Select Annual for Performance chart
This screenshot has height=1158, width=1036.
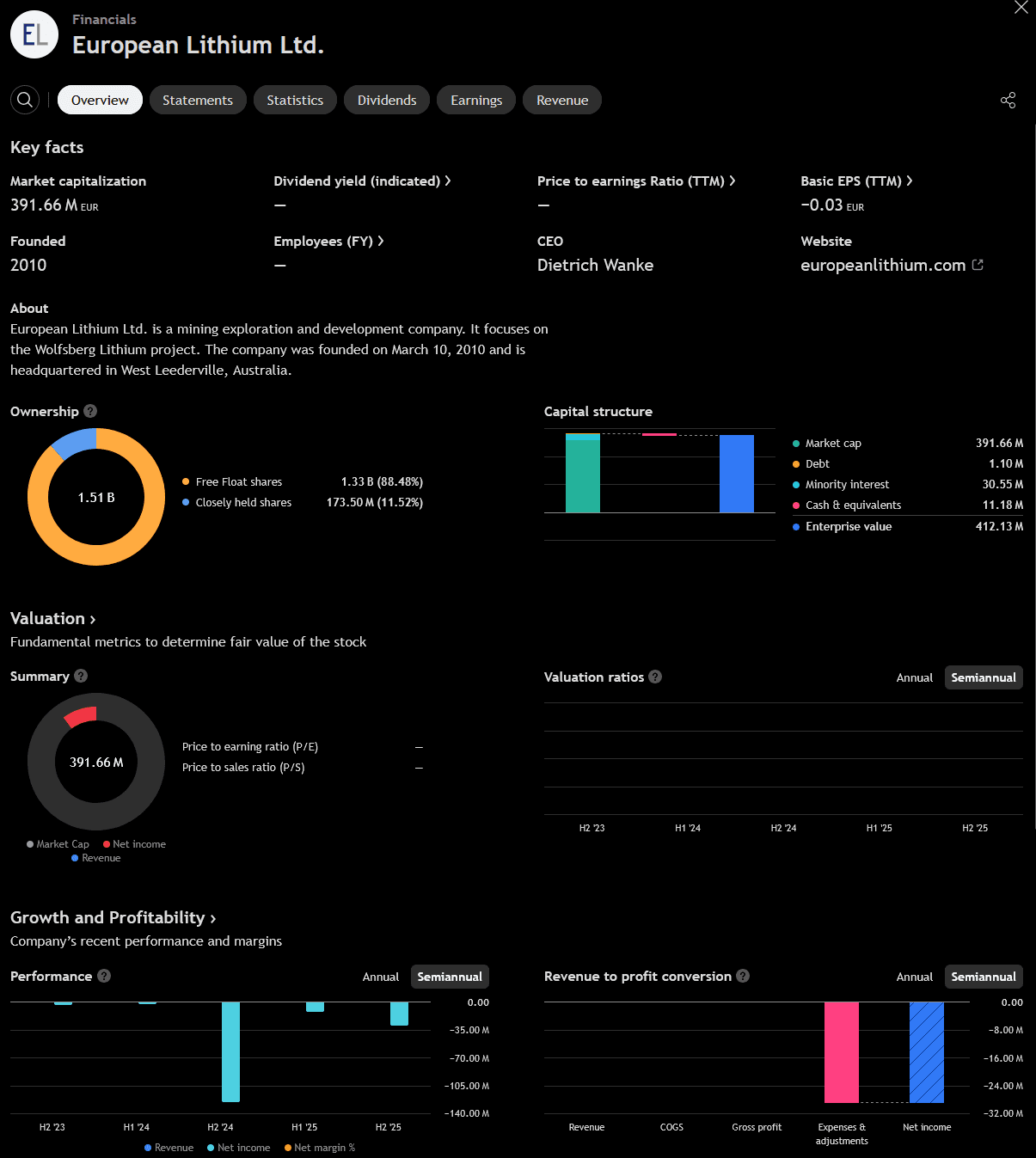(380, 977)
